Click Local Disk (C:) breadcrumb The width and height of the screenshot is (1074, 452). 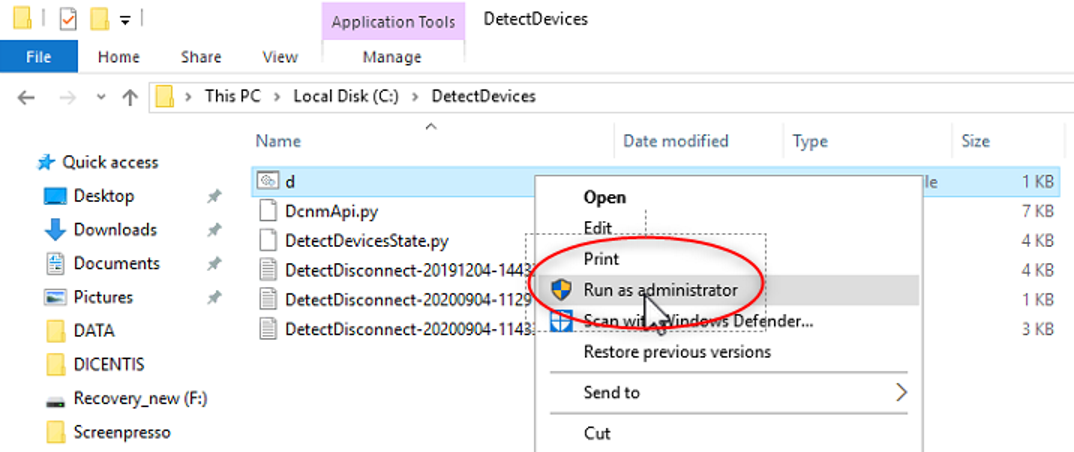point(346,97)
